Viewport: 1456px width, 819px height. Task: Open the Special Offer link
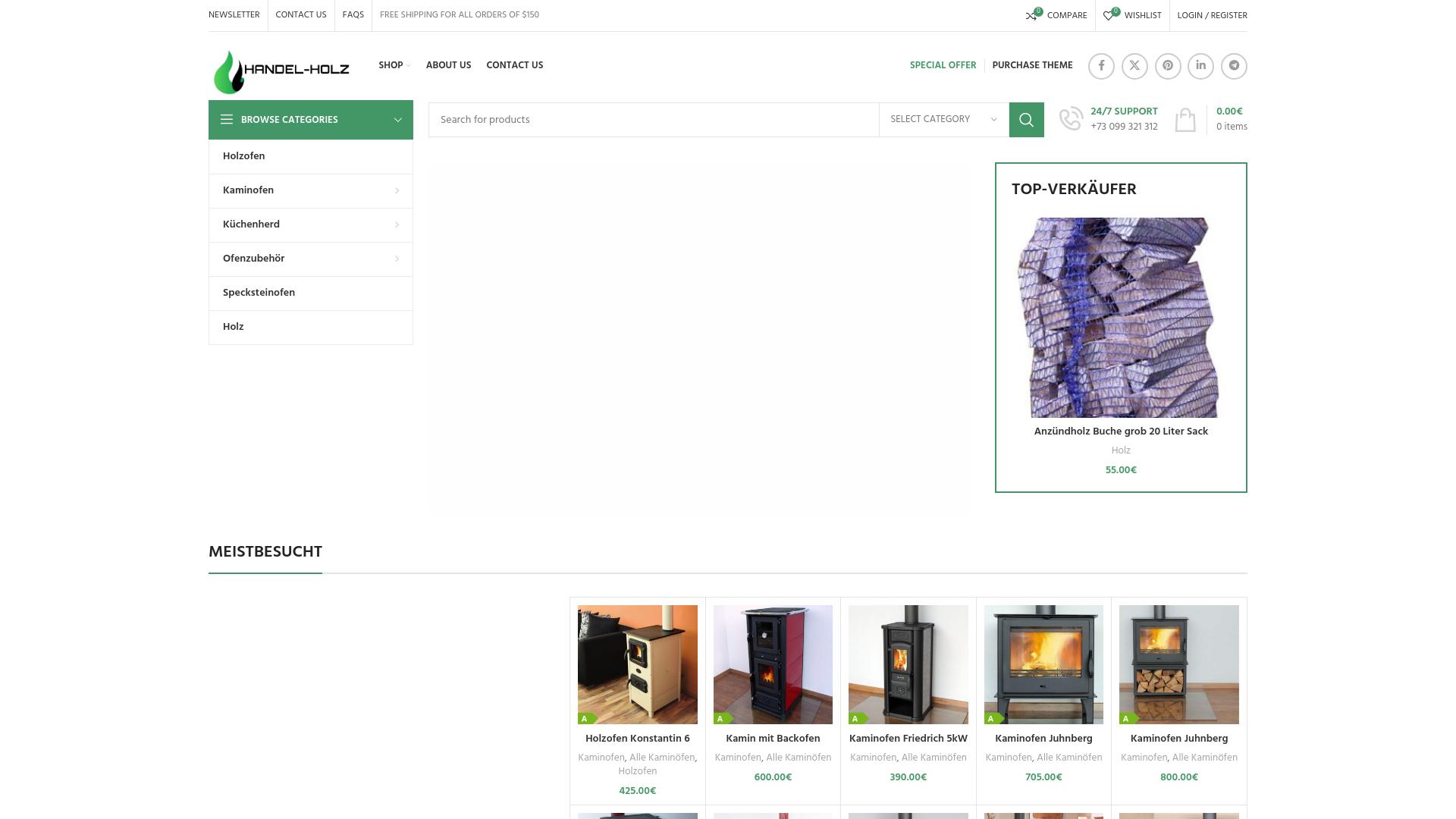tap(943, 65)
